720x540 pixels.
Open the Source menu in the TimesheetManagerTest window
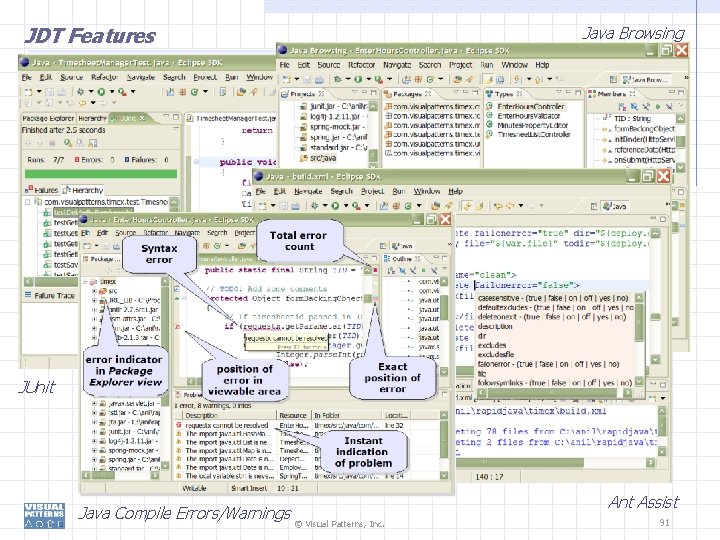72,77
